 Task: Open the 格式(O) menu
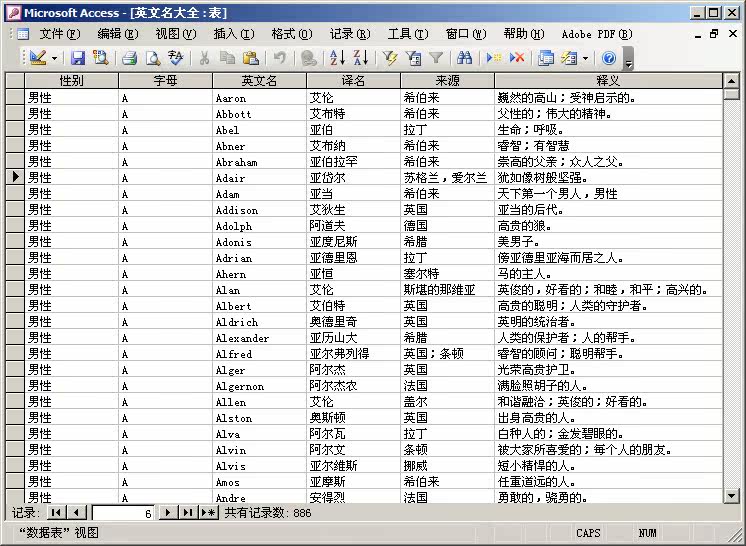click(292, 34)
